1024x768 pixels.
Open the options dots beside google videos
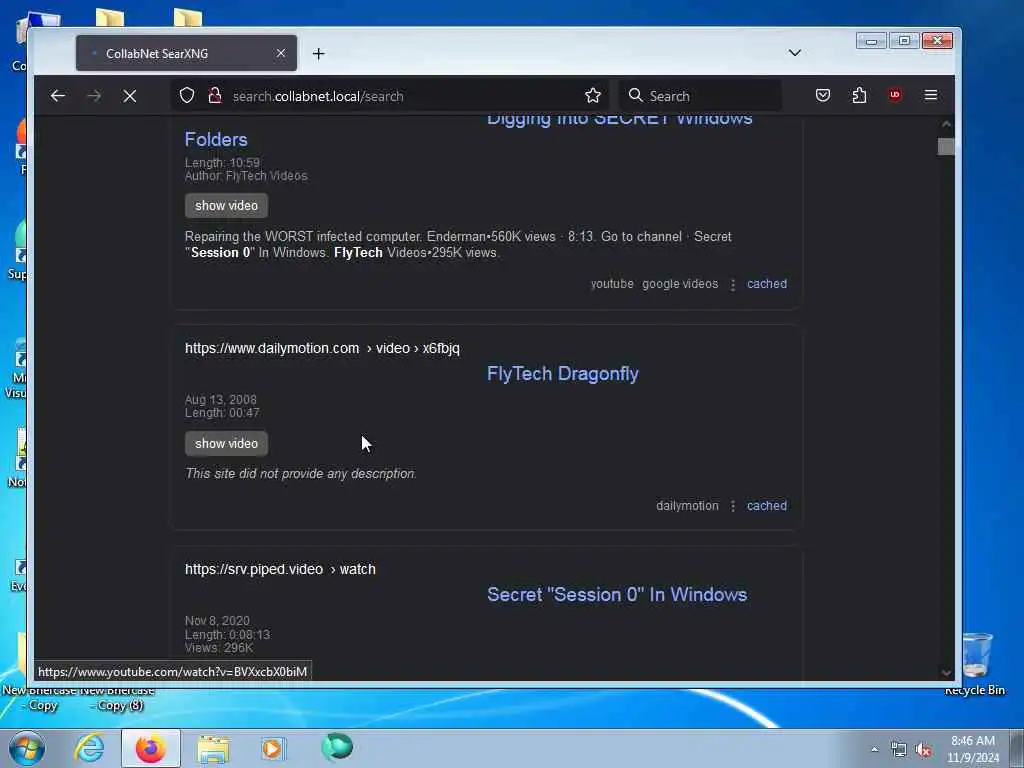(733, 285)
